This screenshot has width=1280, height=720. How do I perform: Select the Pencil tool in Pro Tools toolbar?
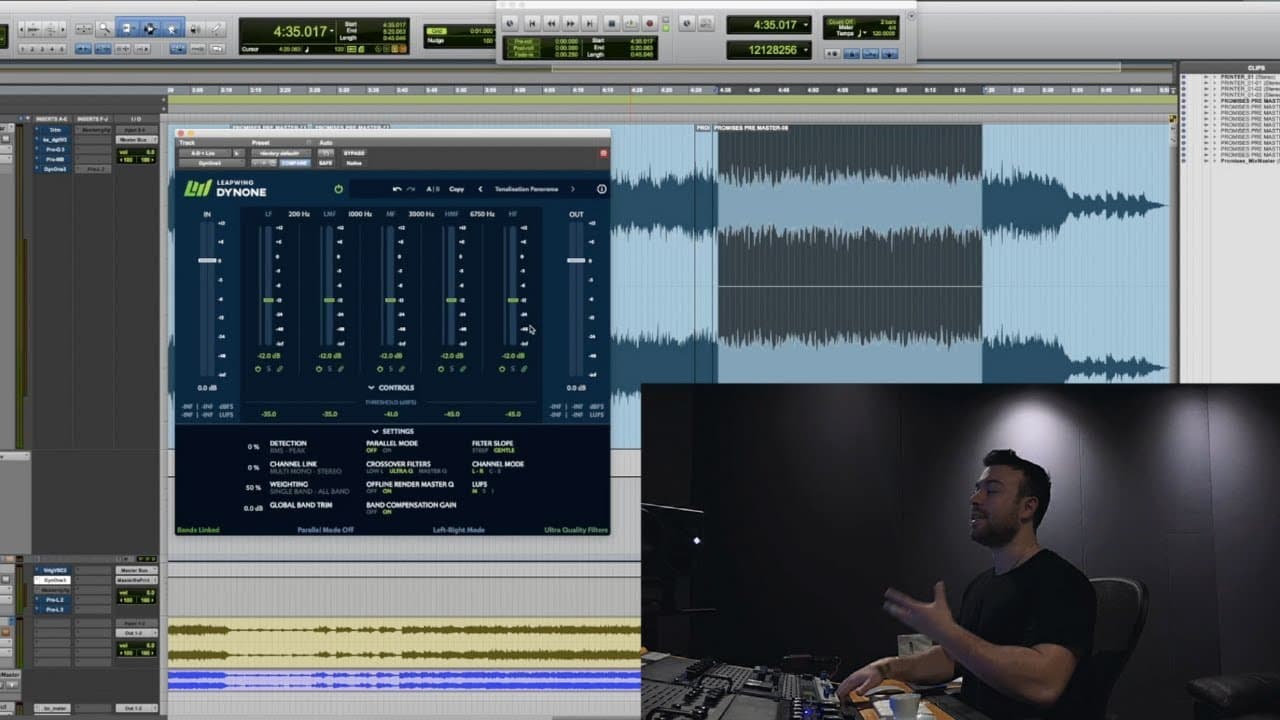215,29
